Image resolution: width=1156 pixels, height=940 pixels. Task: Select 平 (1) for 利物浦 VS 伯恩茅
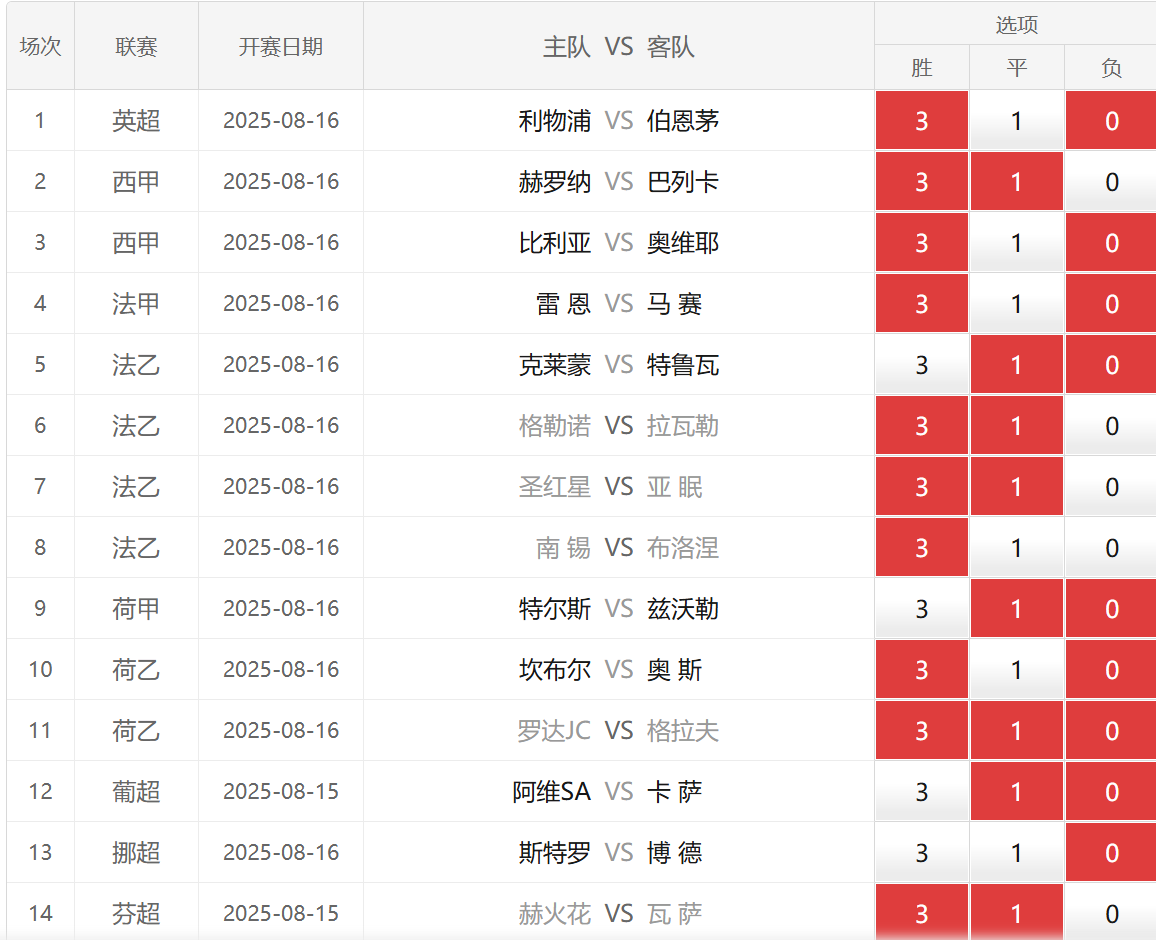tap(1017, 120)
